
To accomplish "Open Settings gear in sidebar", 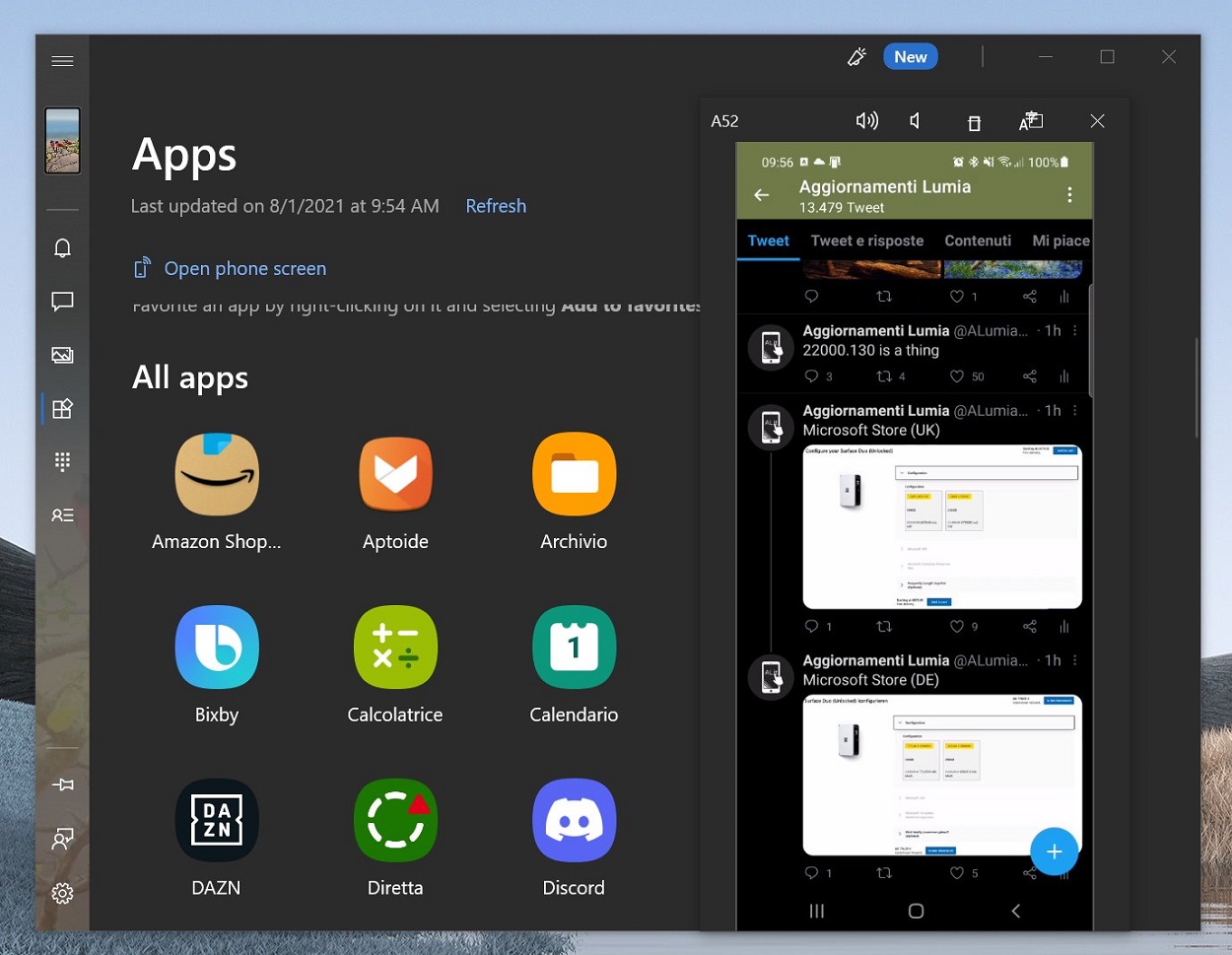I will (x=62, y=893).
